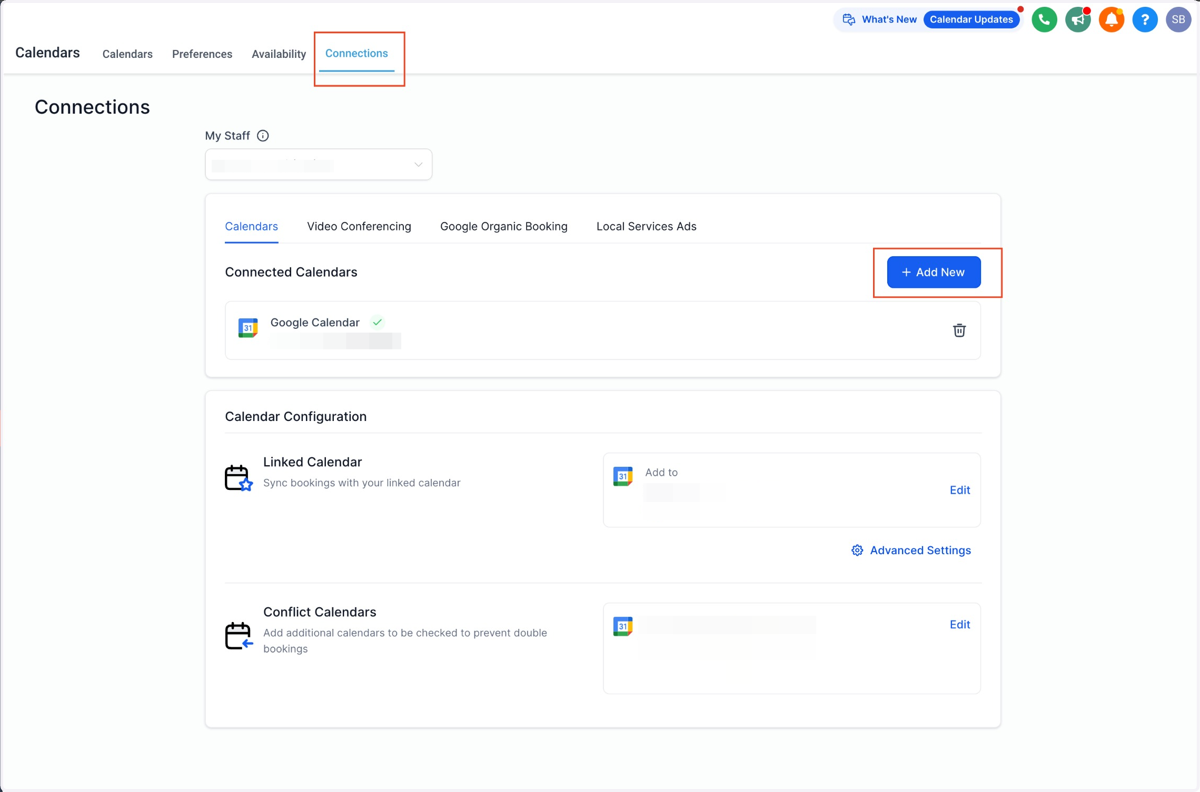Click the Advanced Settings gear icon
The image size is (1200, 792).
pyautogui.click(x=857, y=550)
